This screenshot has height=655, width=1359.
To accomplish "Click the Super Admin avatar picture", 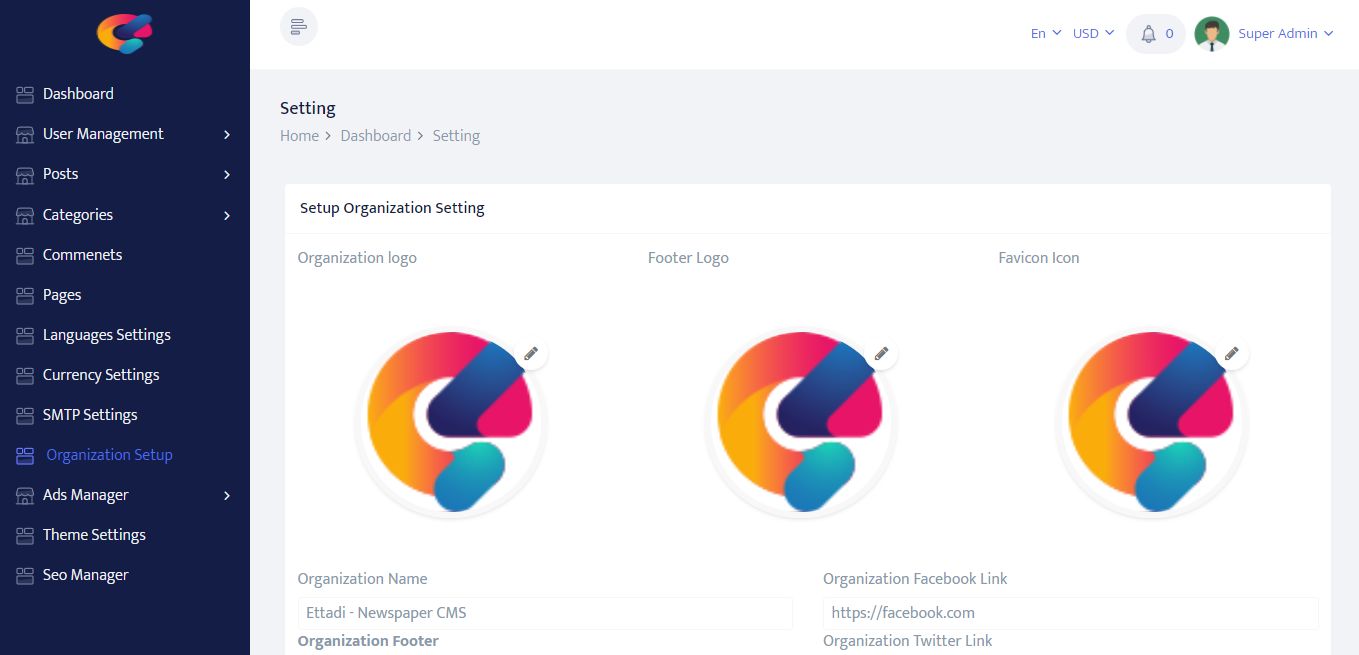I will click(x=1212, y=34).
